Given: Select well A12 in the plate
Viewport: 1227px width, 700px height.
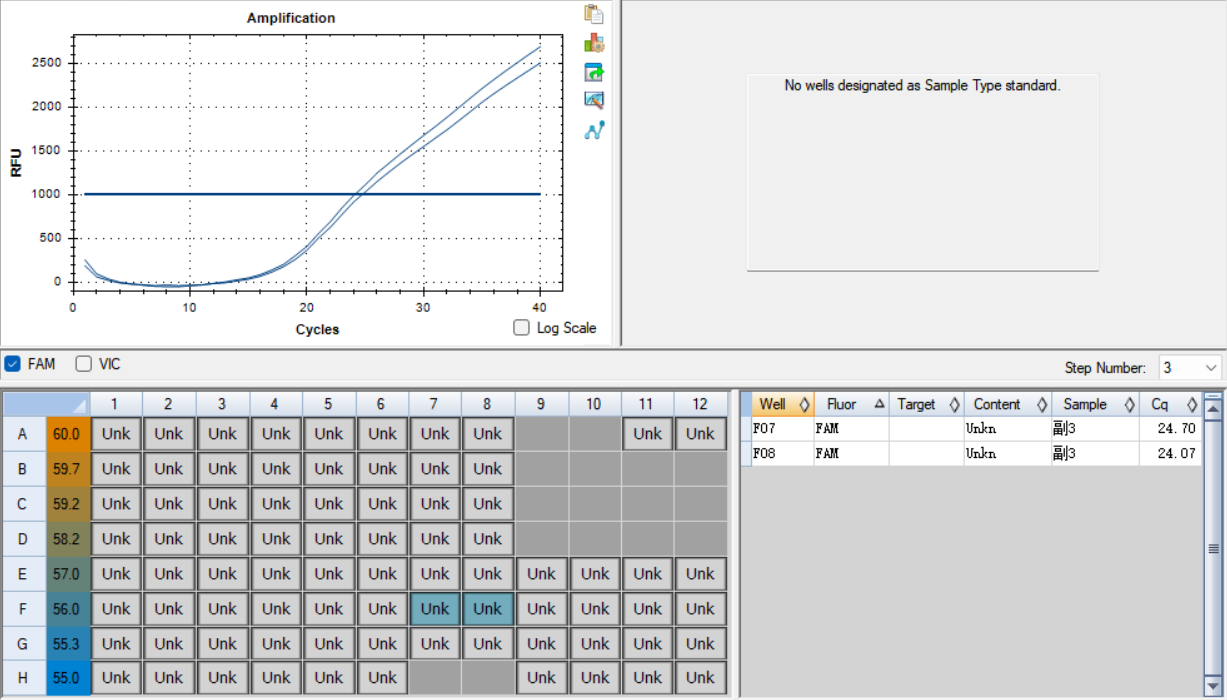Looking at the screenshot, I should [x=700, y=434].
